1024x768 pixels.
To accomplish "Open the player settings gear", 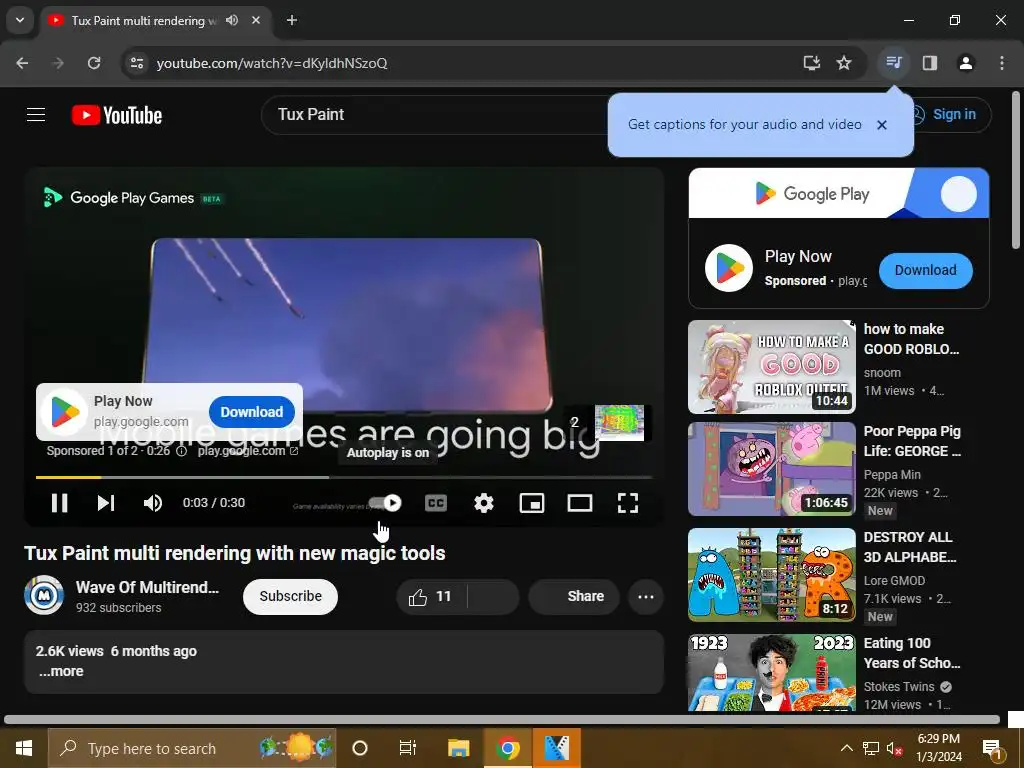I will 484,503.
